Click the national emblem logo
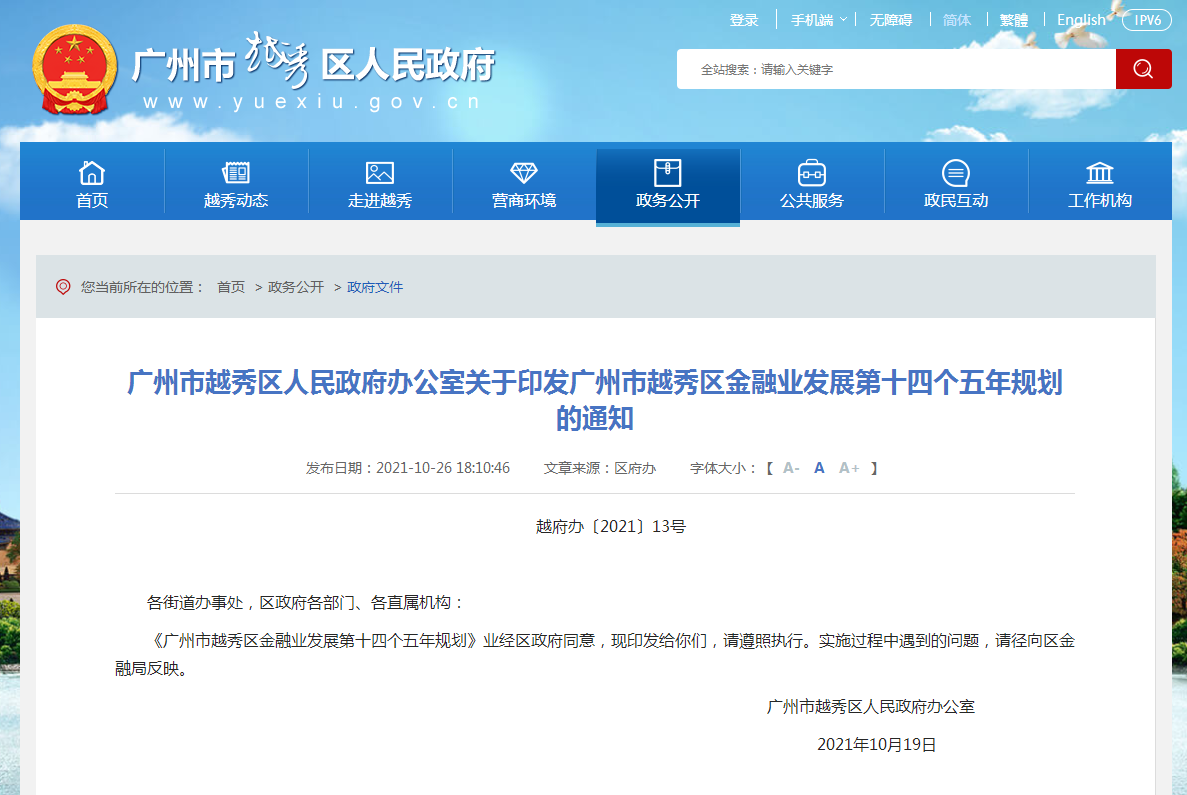 pos(75,70)
